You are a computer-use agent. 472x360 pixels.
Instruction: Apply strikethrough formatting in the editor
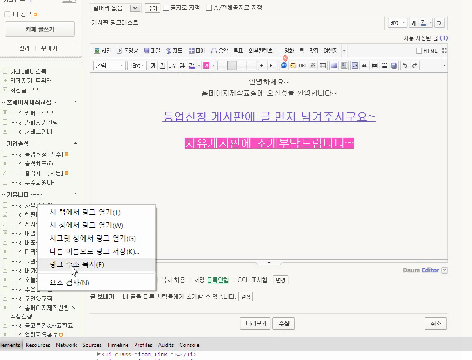[182, 65]
